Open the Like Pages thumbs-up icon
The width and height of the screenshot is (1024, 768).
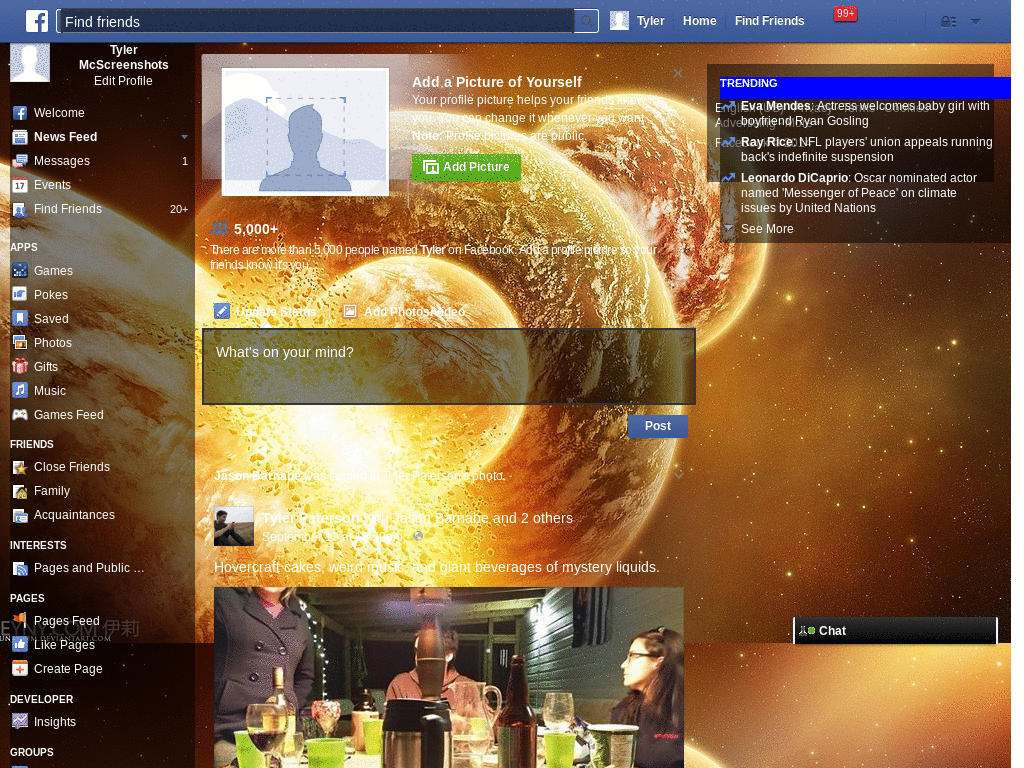[x=20, y=645]
